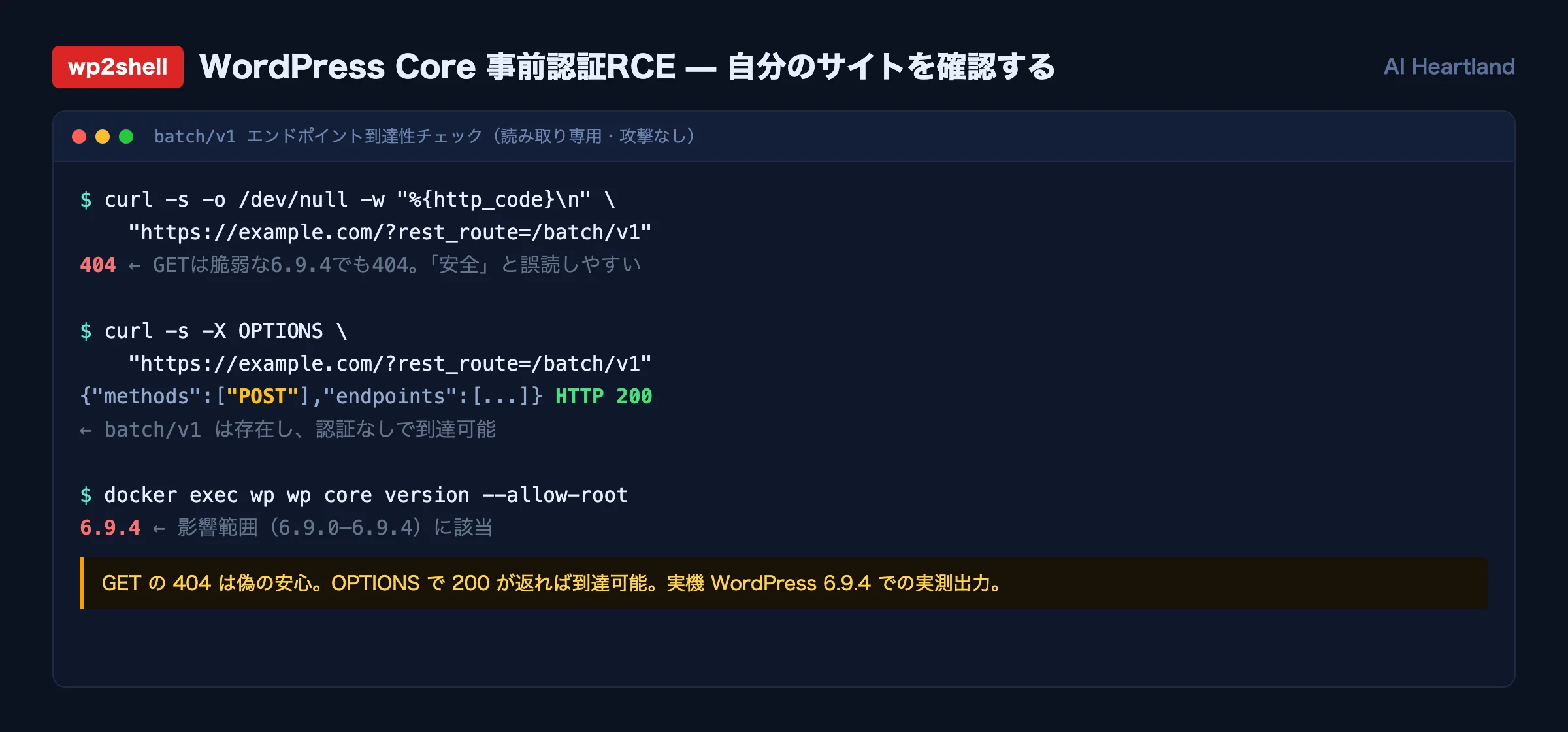1568x732 pixels.
Task: Click the second example.com batch/v1 URL under OPTIONS
Action: pyautogui.click(x=390, y=363)
